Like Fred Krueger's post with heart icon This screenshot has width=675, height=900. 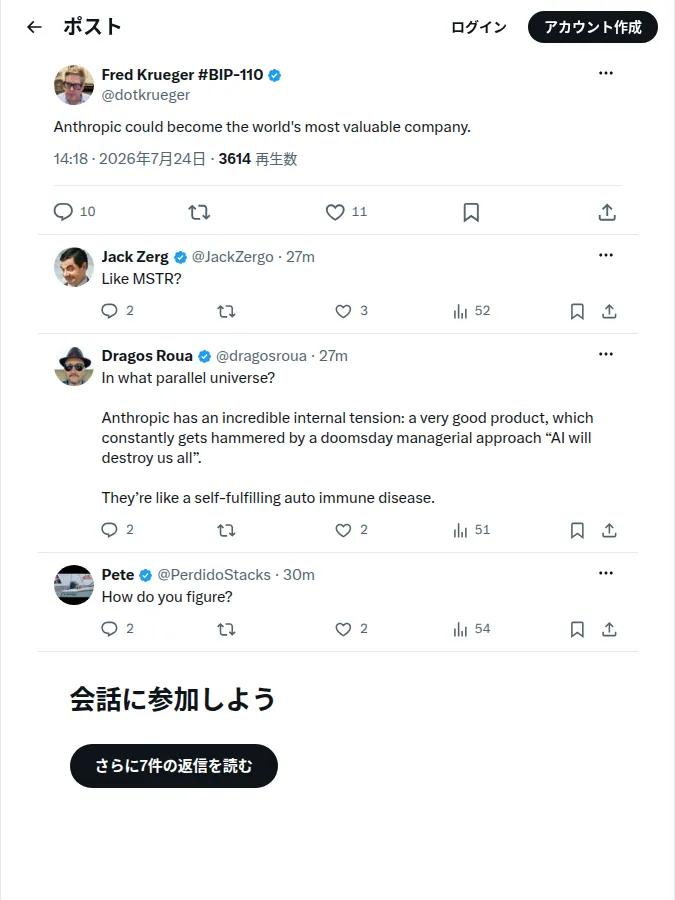(335, 212)
